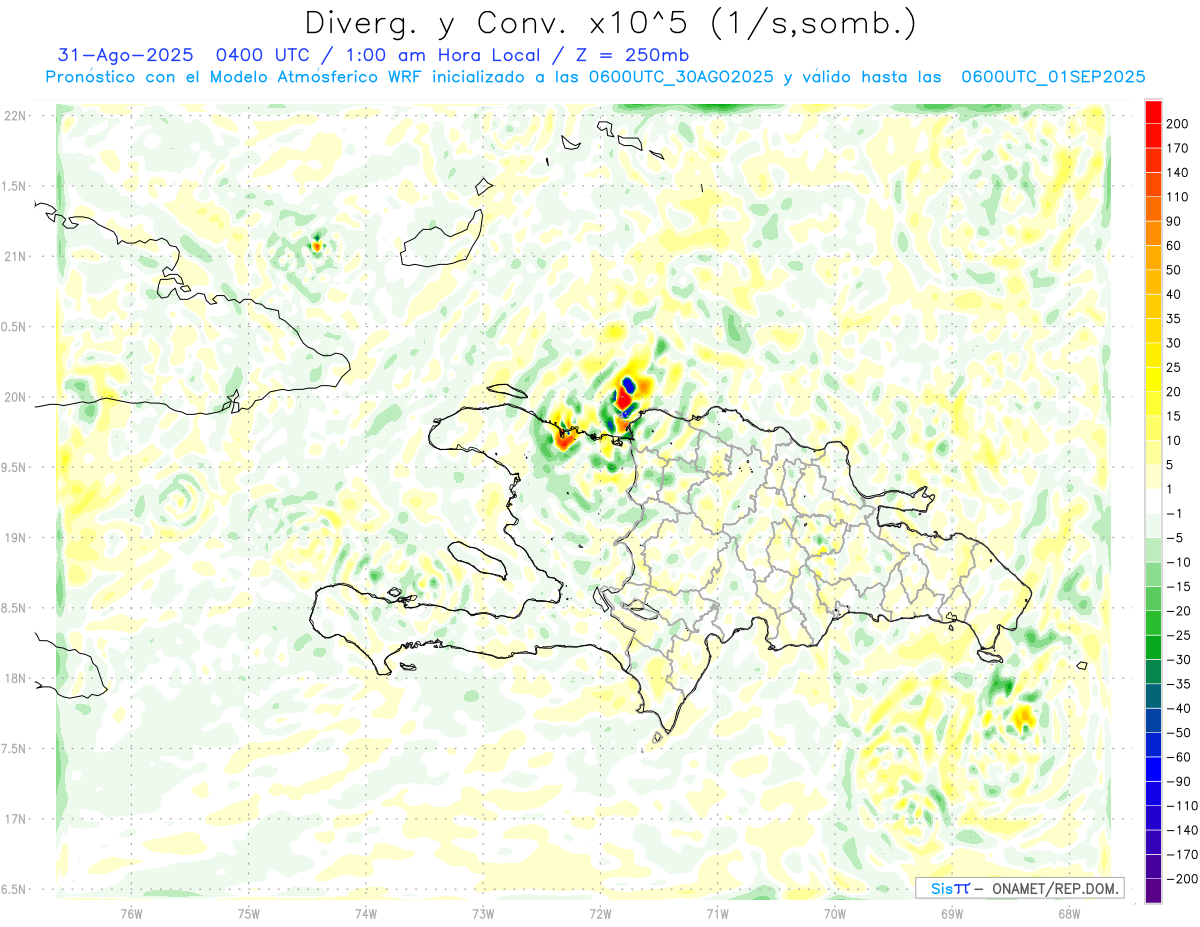The height and width of the screenshot is (927, 1200).
Task: Click the '1.5N' latitude label
Action: coord(15,186)
